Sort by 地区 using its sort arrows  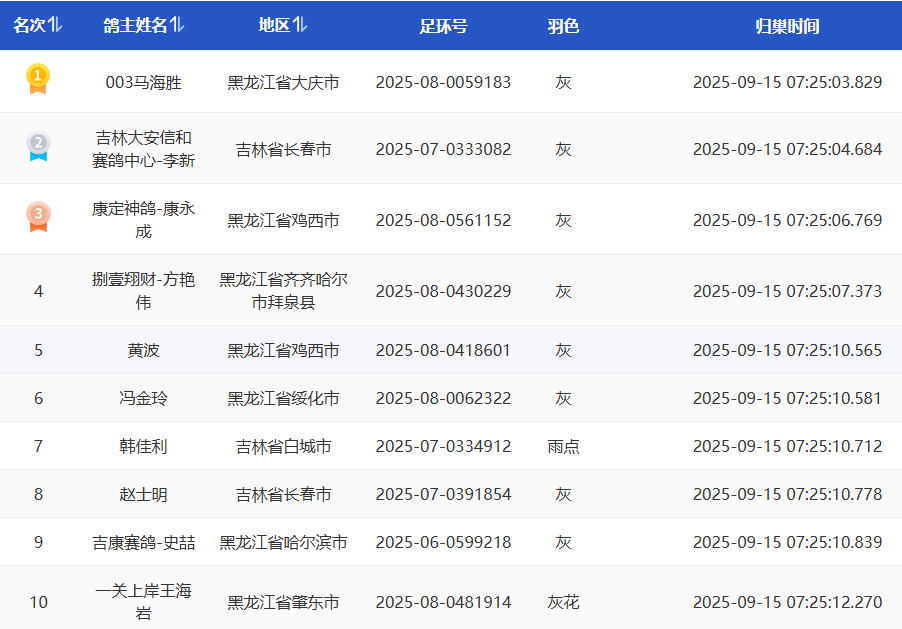(x=300, y=25)
